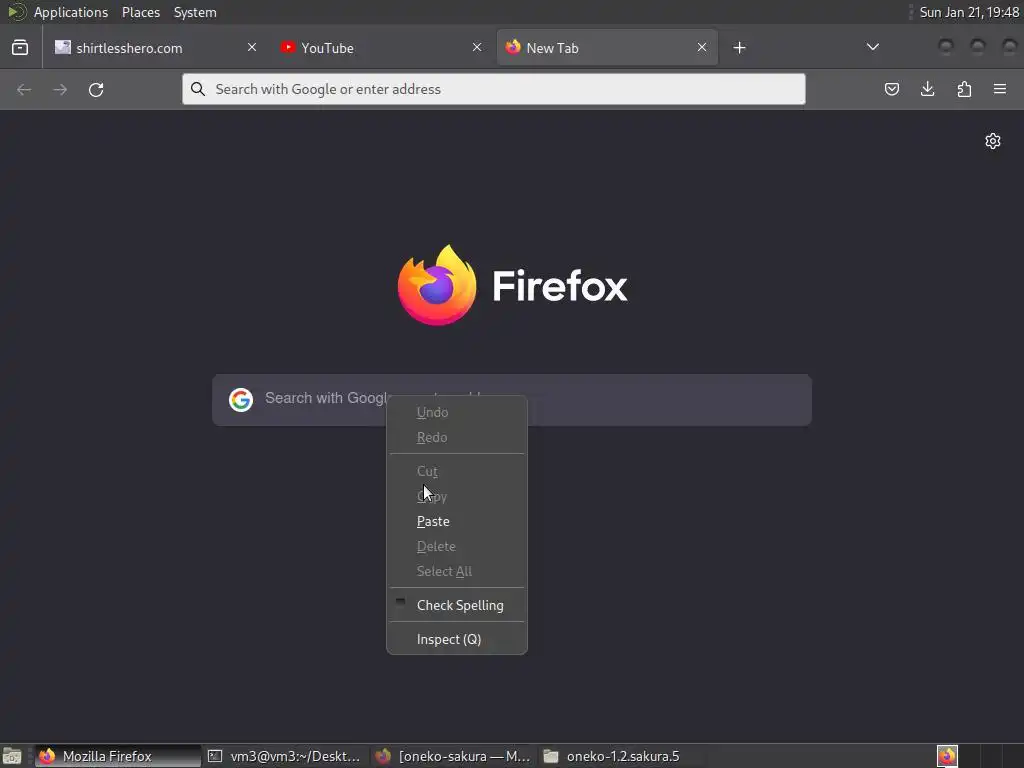The image size is (1024, 768).
Task: Open the new tab personalize gear icon
Action: pos(993,141)
